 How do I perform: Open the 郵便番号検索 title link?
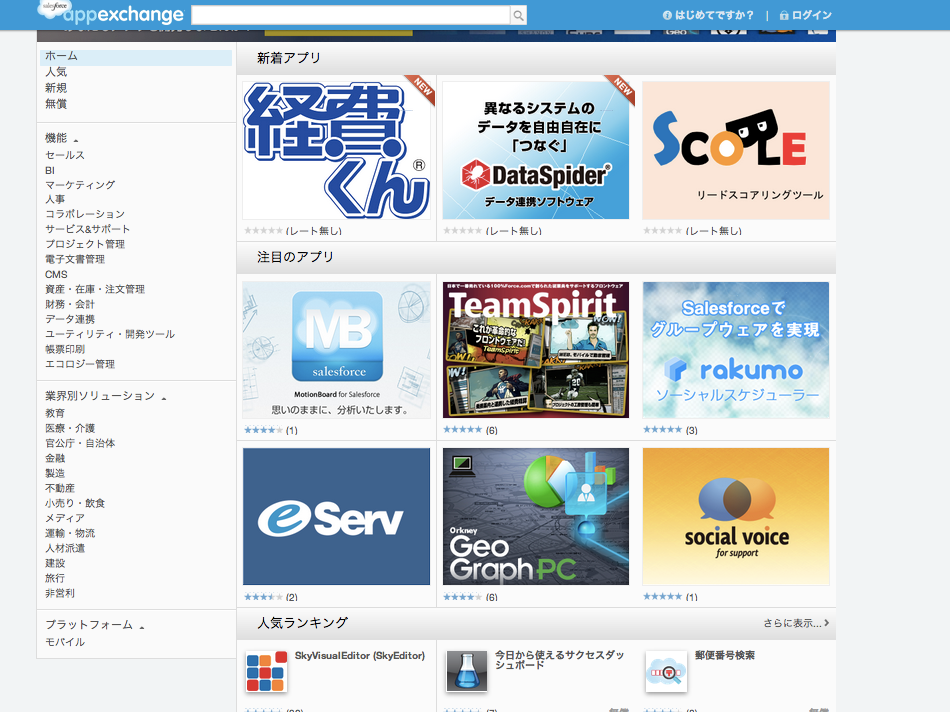pos(725,655)
